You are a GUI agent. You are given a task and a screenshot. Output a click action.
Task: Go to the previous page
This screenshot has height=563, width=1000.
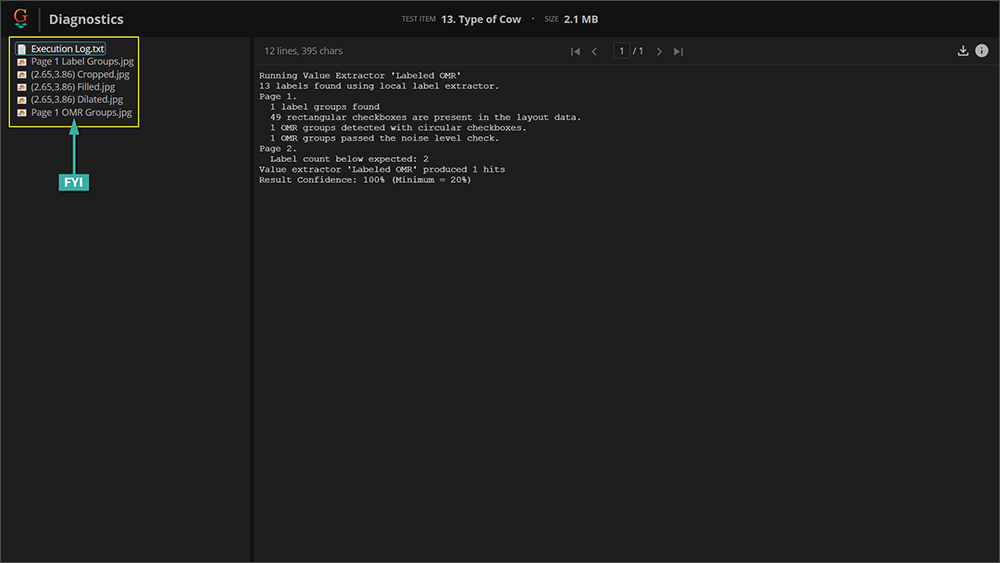595,51
